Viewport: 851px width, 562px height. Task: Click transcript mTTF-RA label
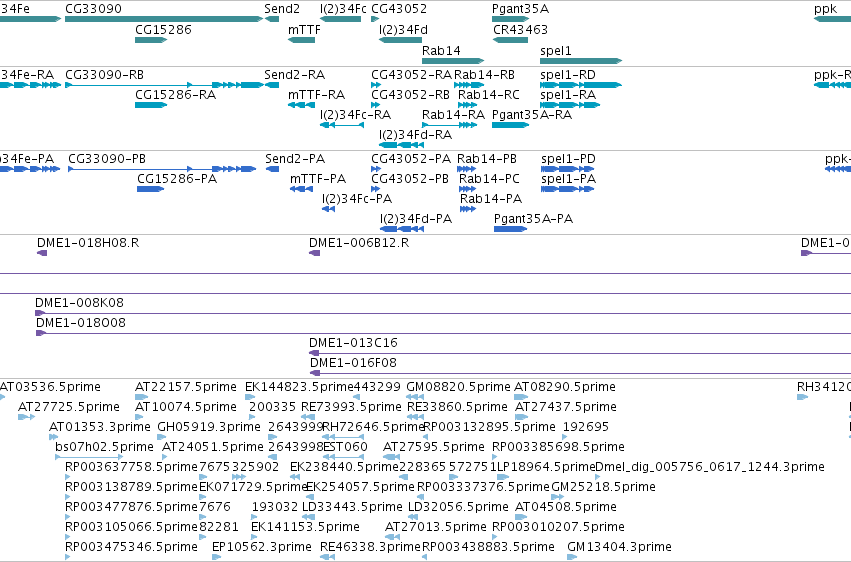(316, 94)
